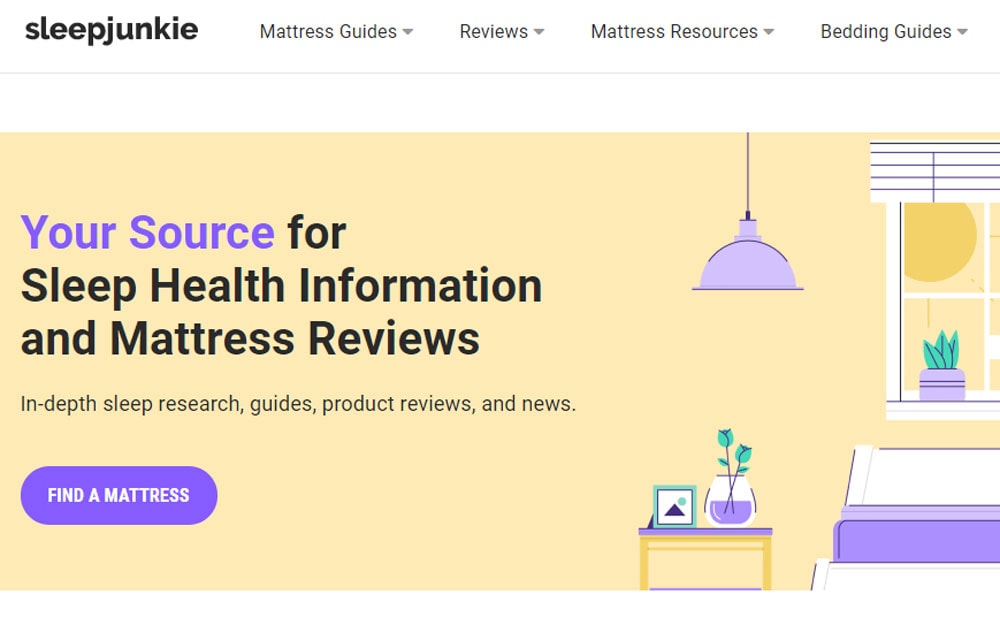Click the window blinds illustration
The width and height of the screenshot is (1000, 625).
point(934,171)
